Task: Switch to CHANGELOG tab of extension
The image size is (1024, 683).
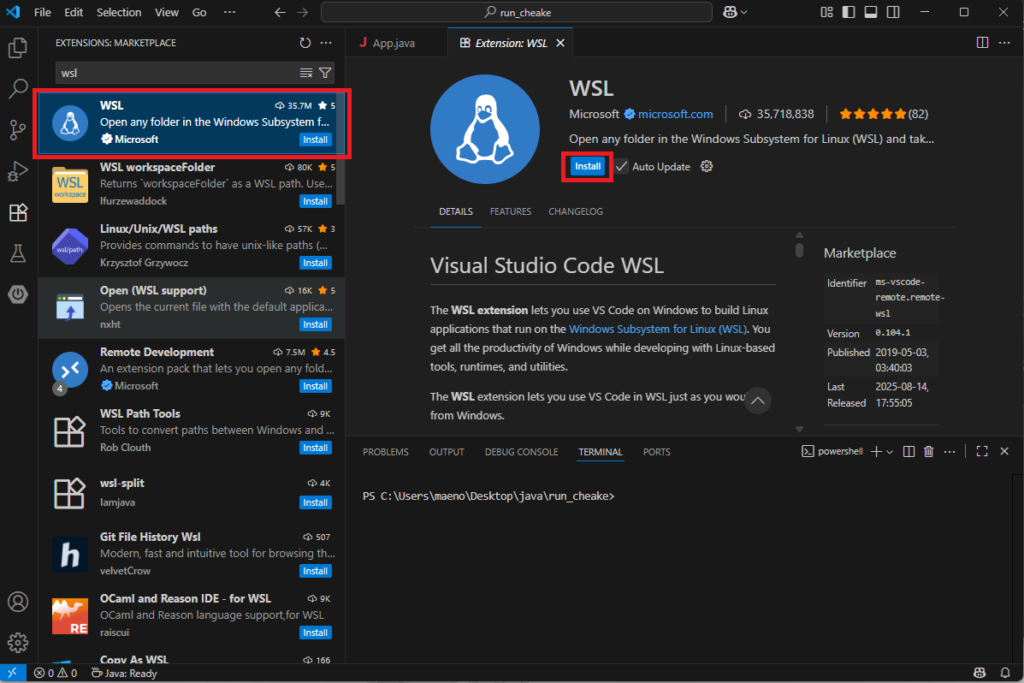Action: 575,212
